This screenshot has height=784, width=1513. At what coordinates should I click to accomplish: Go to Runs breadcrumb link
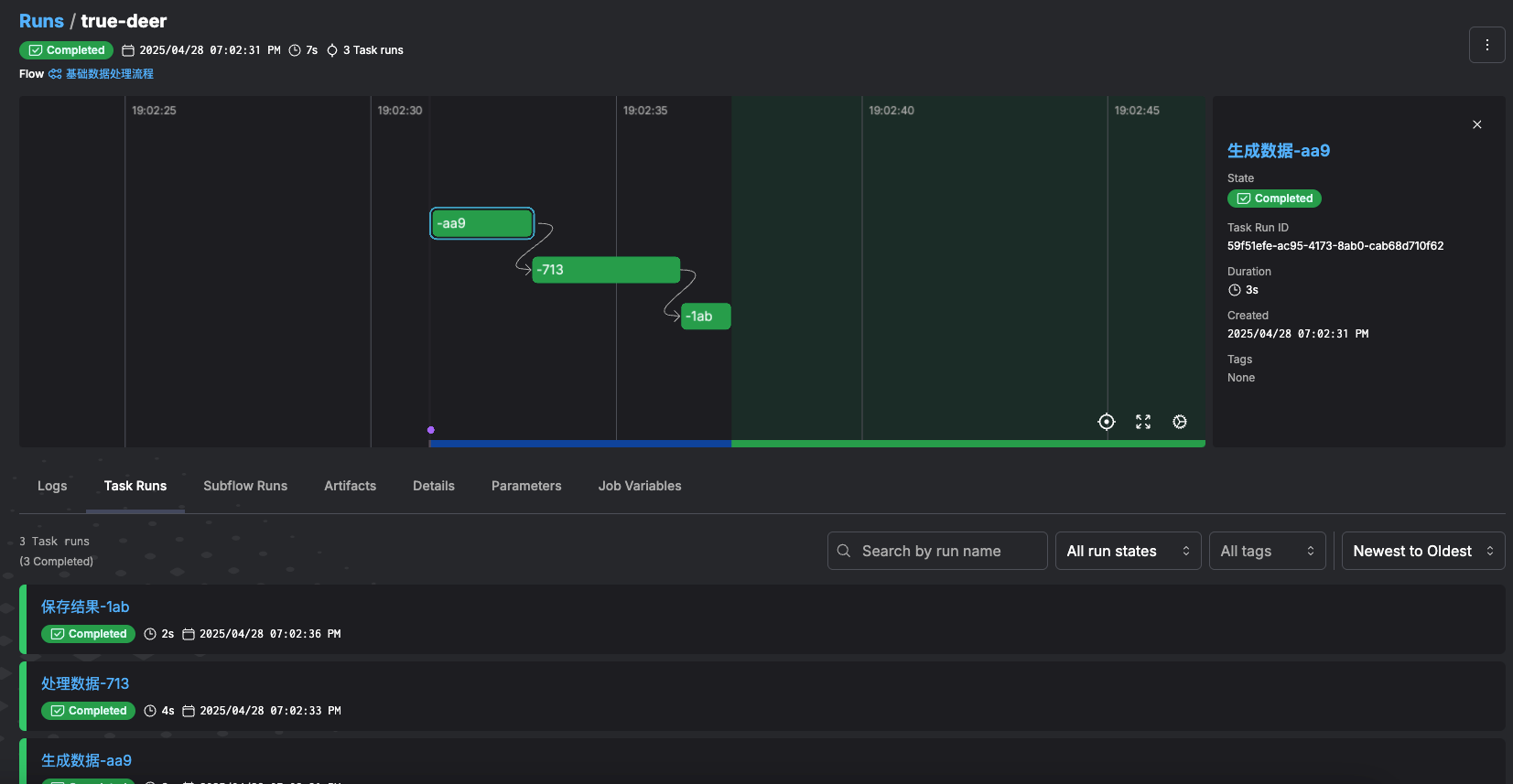pos(41,21)
